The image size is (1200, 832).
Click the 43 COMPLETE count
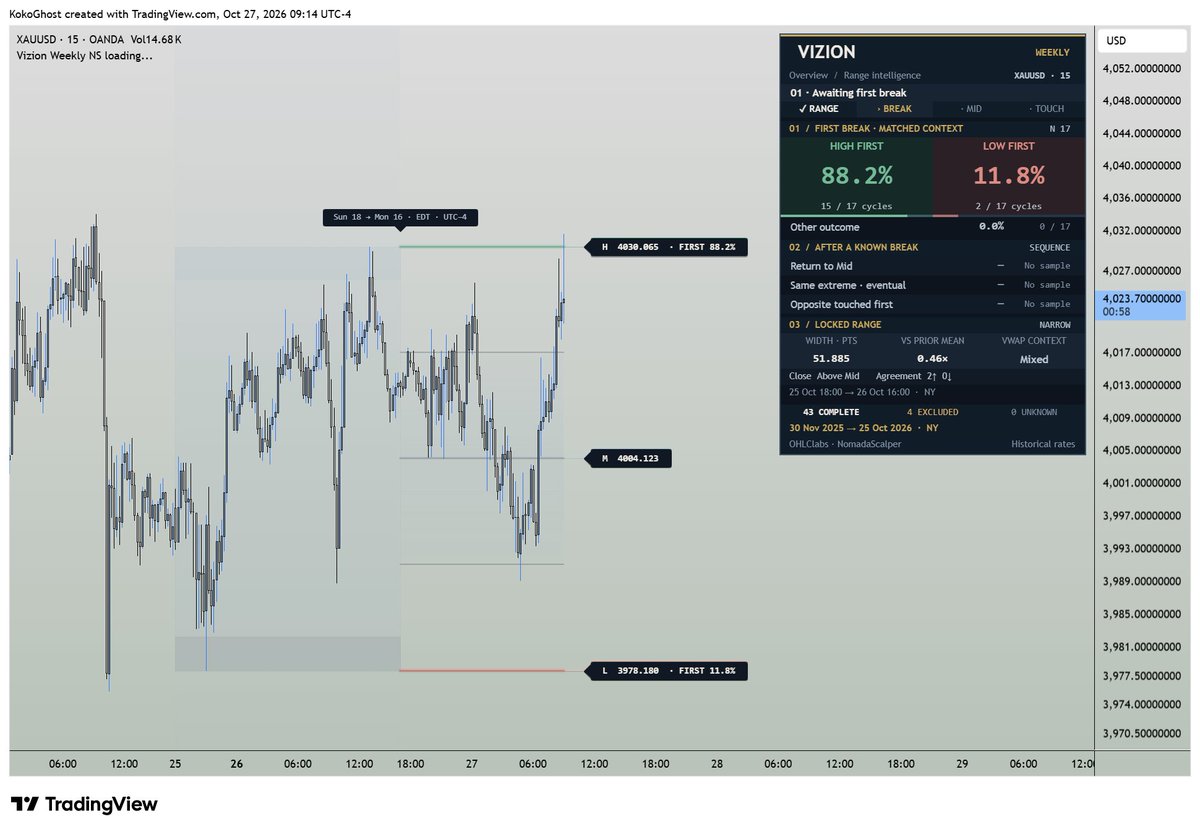(x=831, y=412)
